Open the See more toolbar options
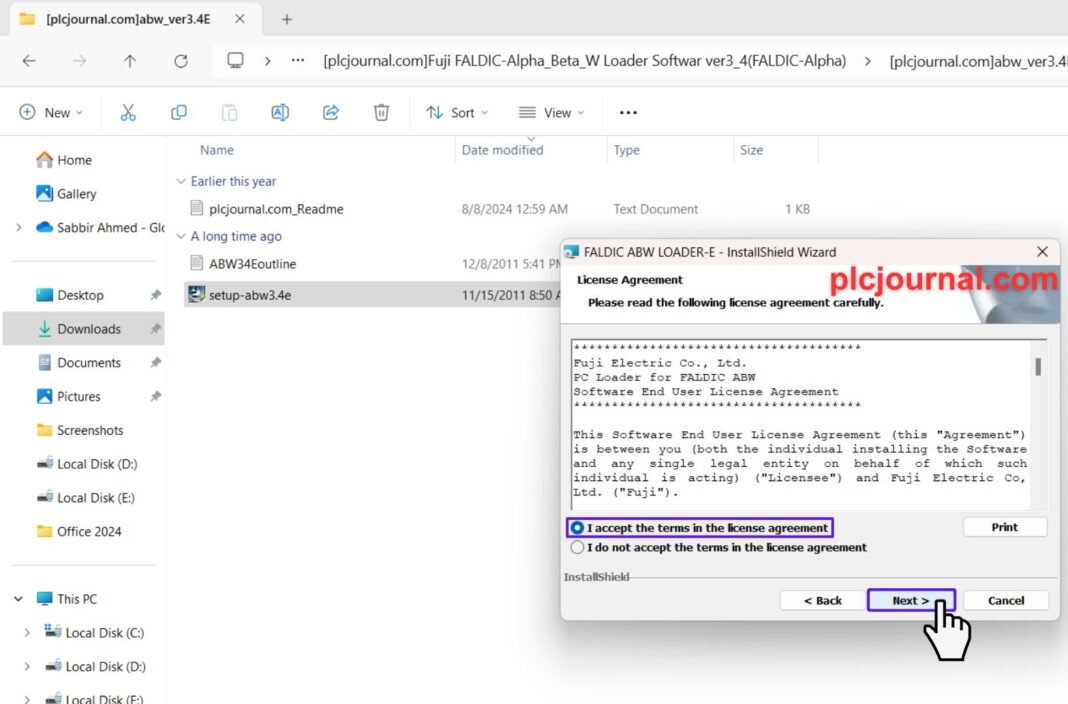1068x704 pixels. [x=628, y=112]
